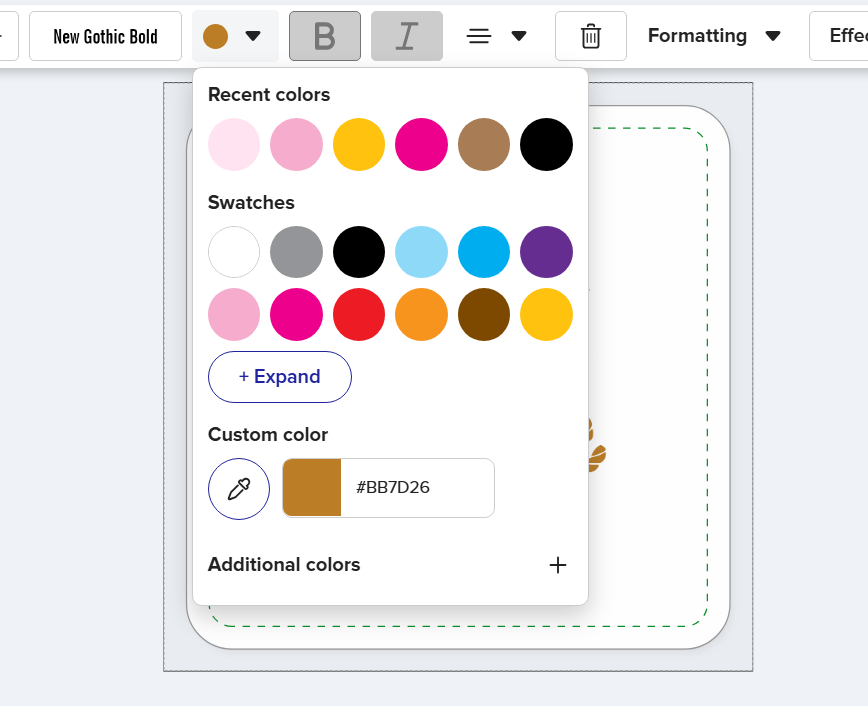Click the custom color hex code field

[417, 488]
